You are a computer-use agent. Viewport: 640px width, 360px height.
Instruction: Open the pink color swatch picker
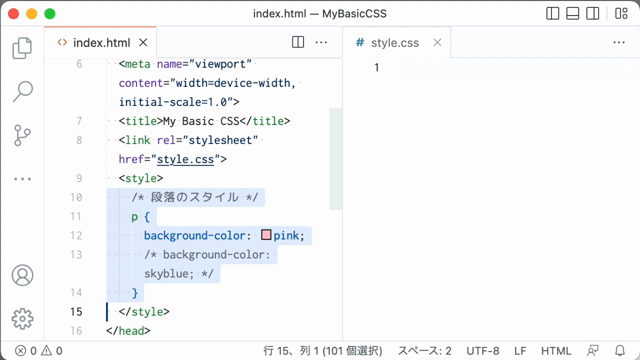click(266, 235)
